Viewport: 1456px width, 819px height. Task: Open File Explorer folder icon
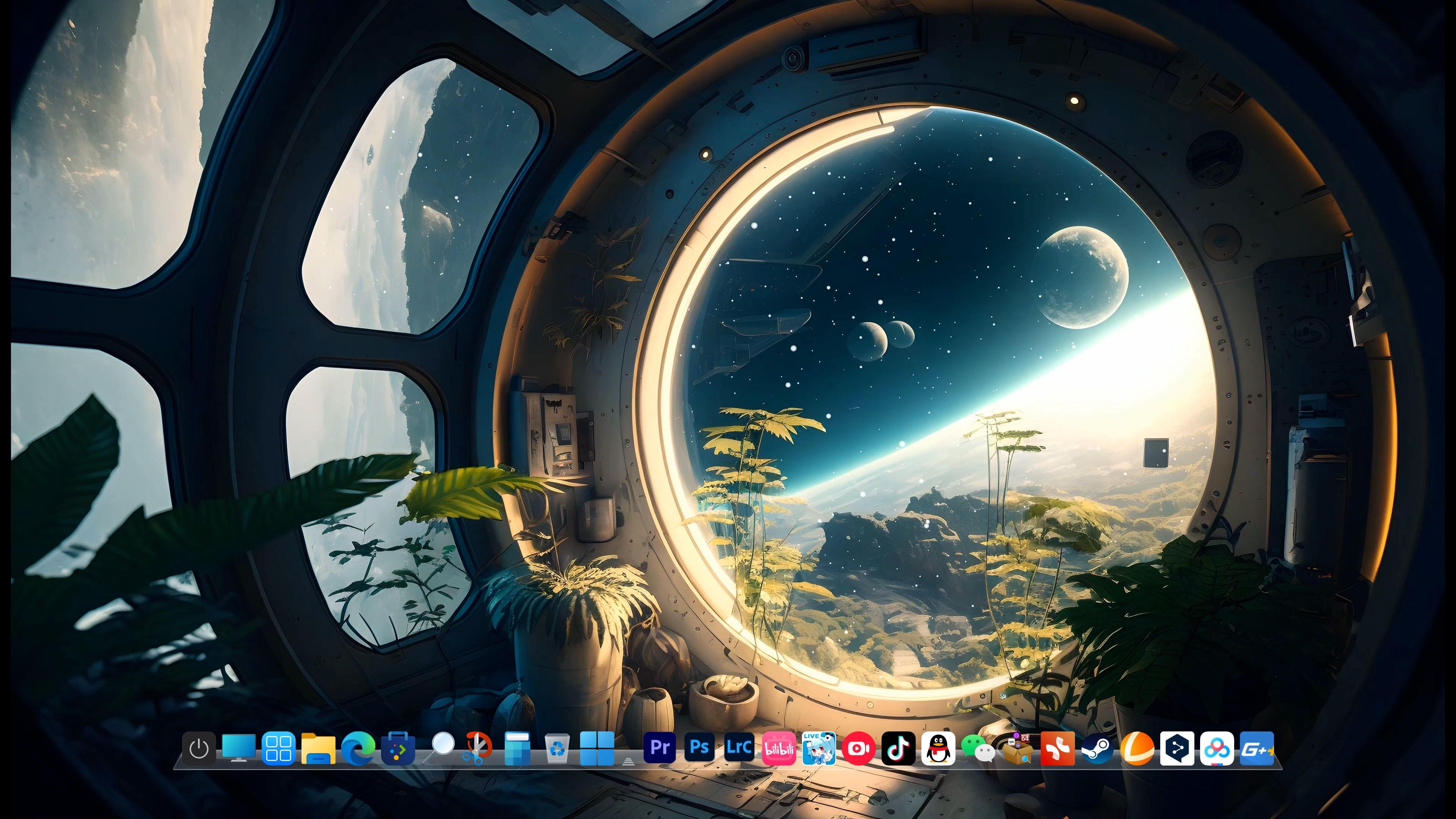pos(318,748)
